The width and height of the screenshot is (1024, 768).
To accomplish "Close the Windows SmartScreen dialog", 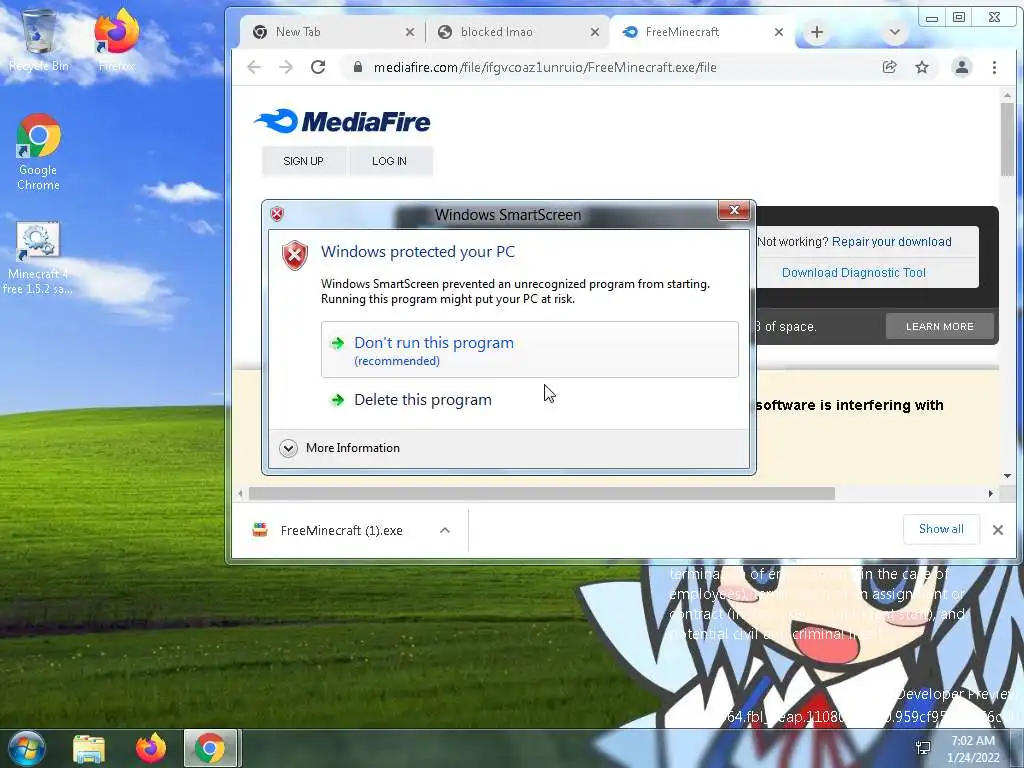I will [x=734, y=210].
